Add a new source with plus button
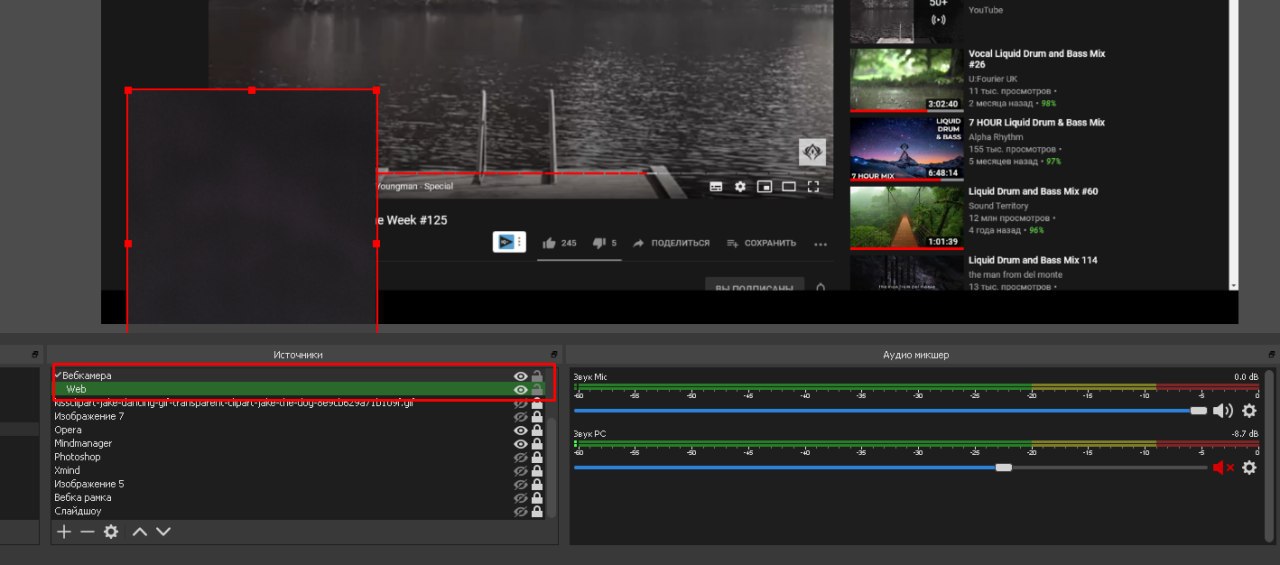 click(64, 532)
